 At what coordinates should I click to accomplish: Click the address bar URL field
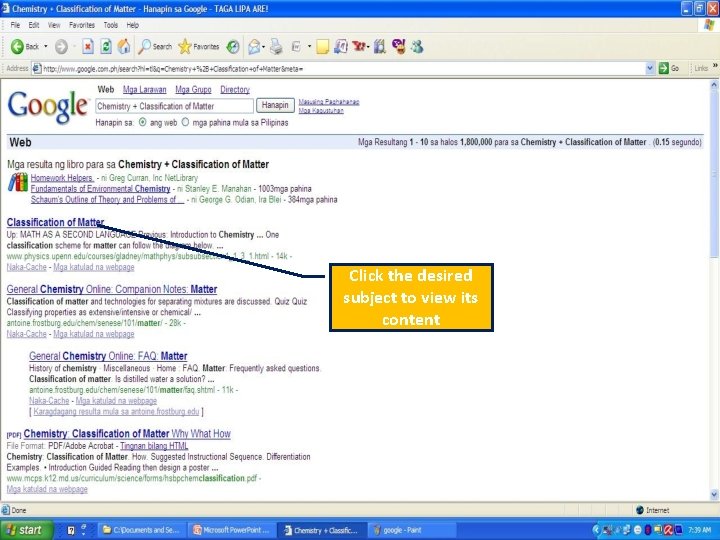click(x=343, y=69)
